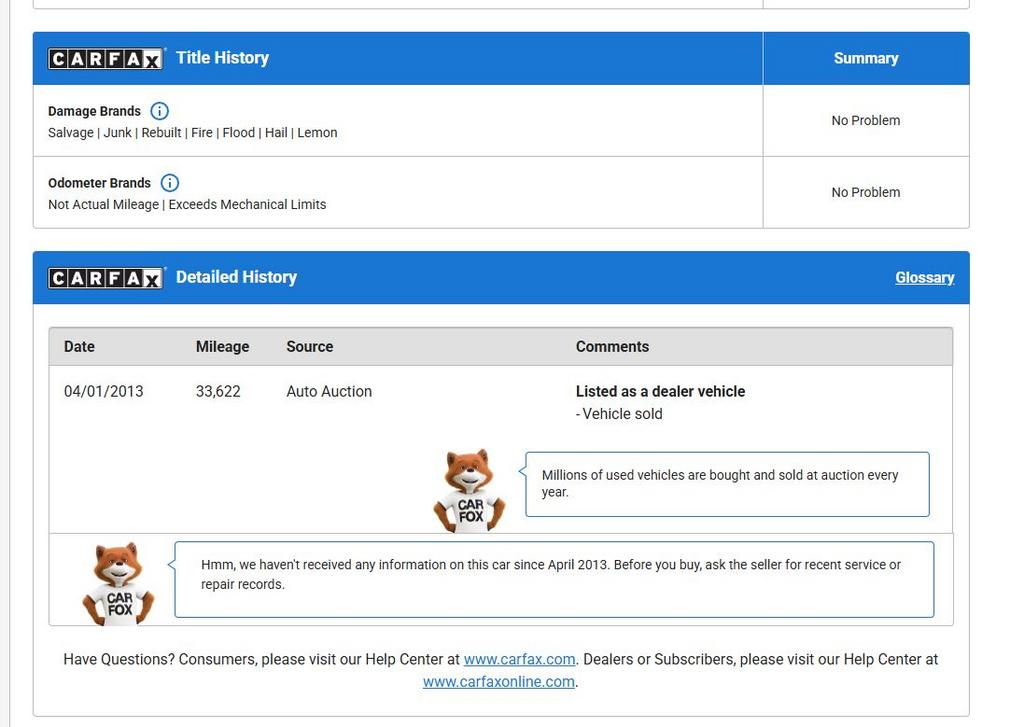Click the Detailed History heading text
1024x727 pixels.
[236, 277]
